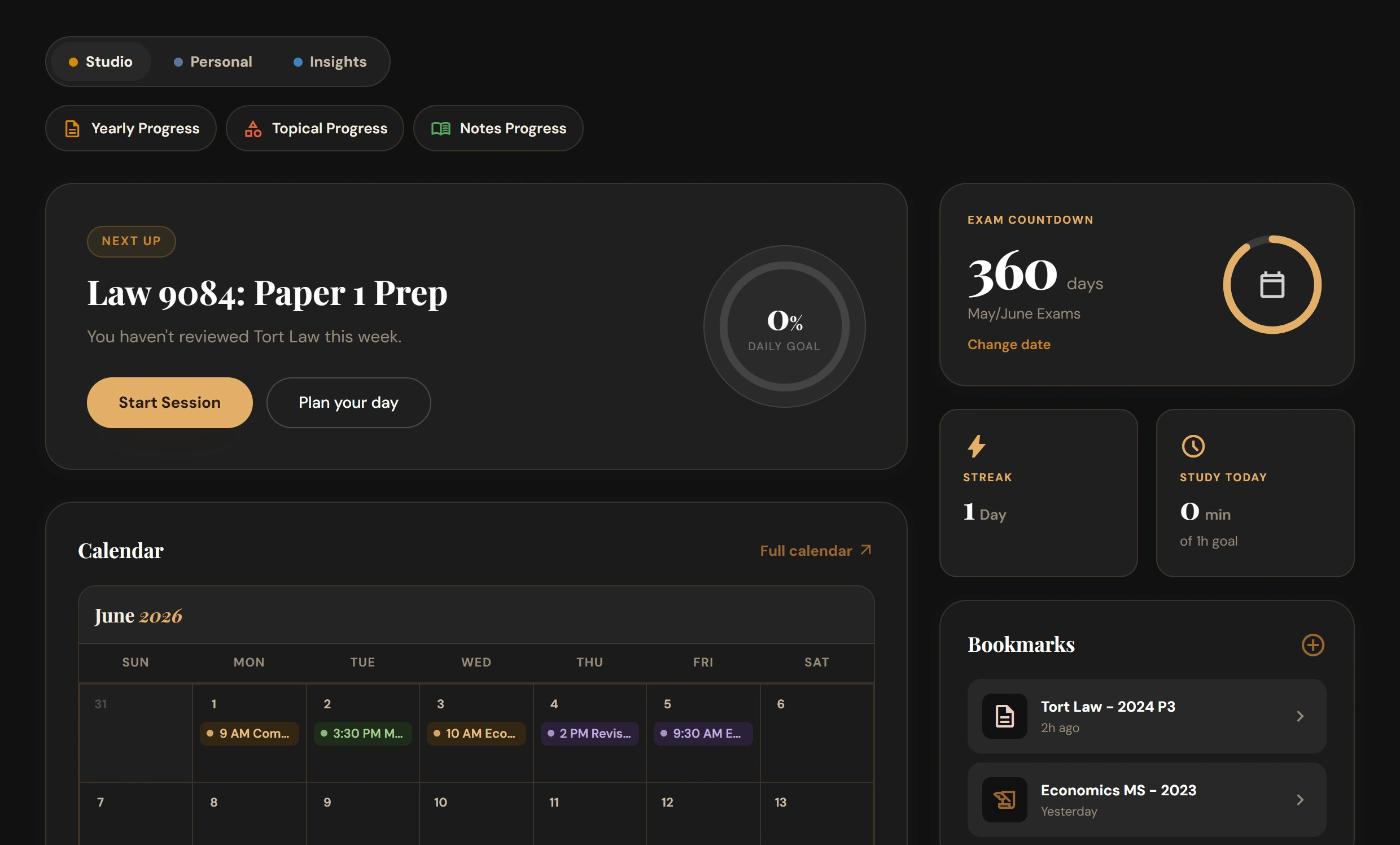The width and height of the screenshot is (1400, 845).
Task: Click the 360 days countdown number
Action: [x=1012, y=273]
